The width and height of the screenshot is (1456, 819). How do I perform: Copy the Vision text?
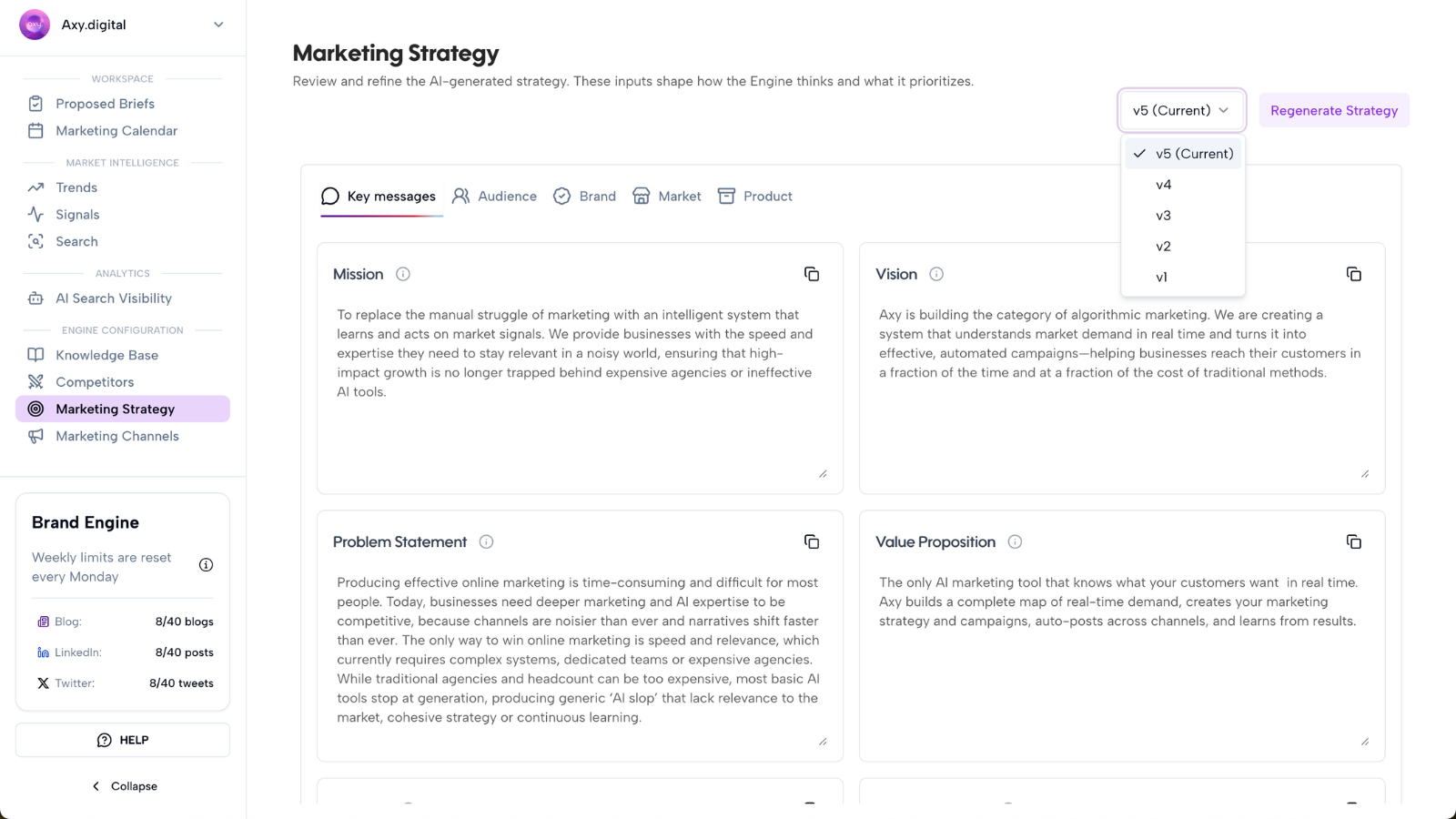[1354, 274]
